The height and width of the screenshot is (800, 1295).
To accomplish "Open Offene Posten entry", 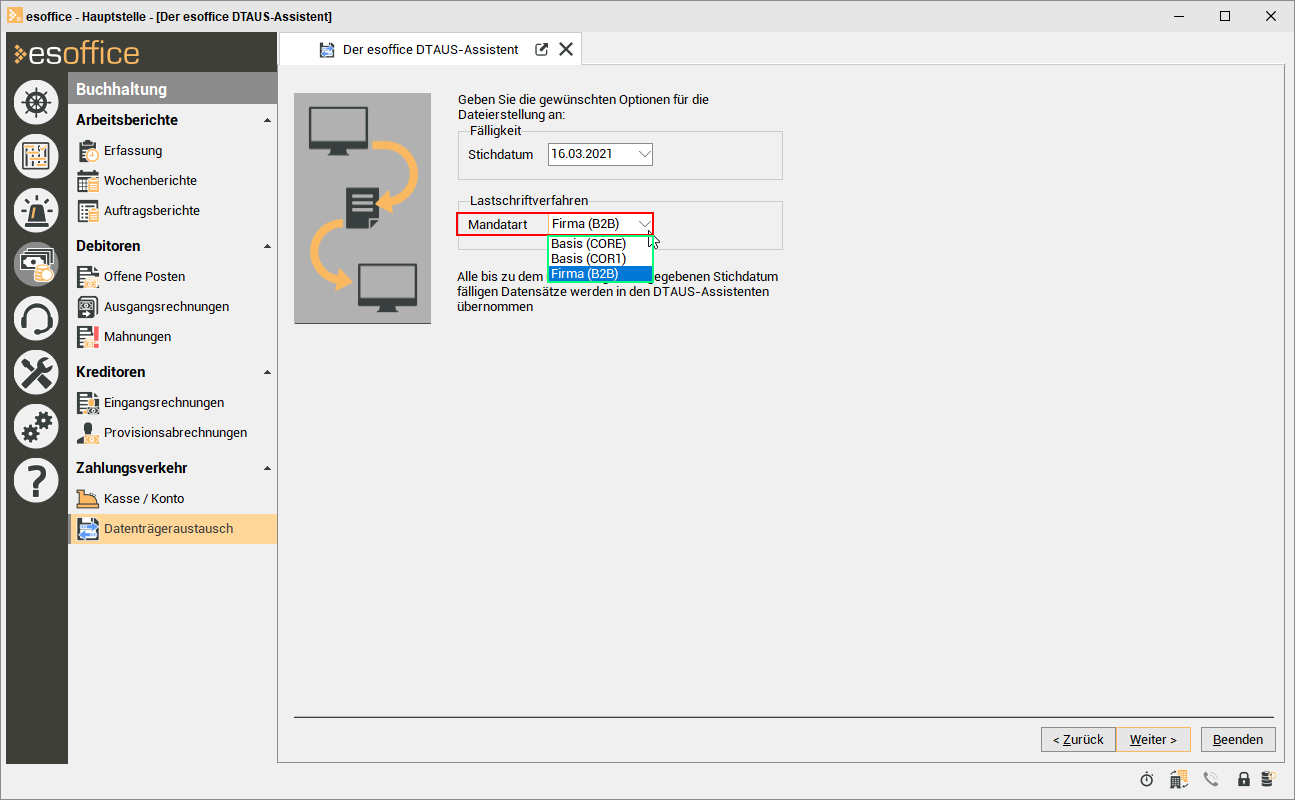I will (x=144, y=277).
